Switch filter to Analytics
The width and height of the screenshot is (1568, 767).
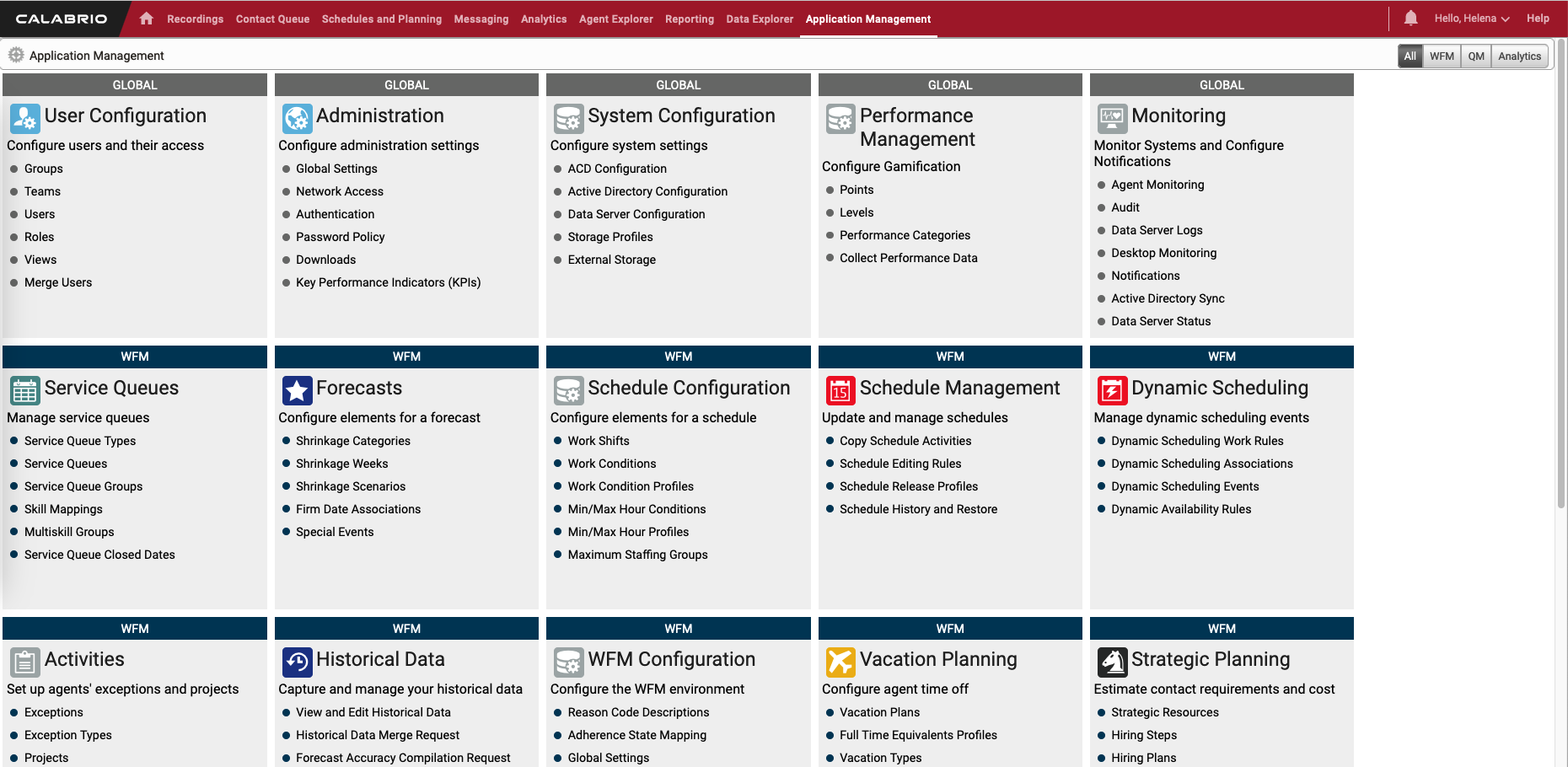[1519, 56]
